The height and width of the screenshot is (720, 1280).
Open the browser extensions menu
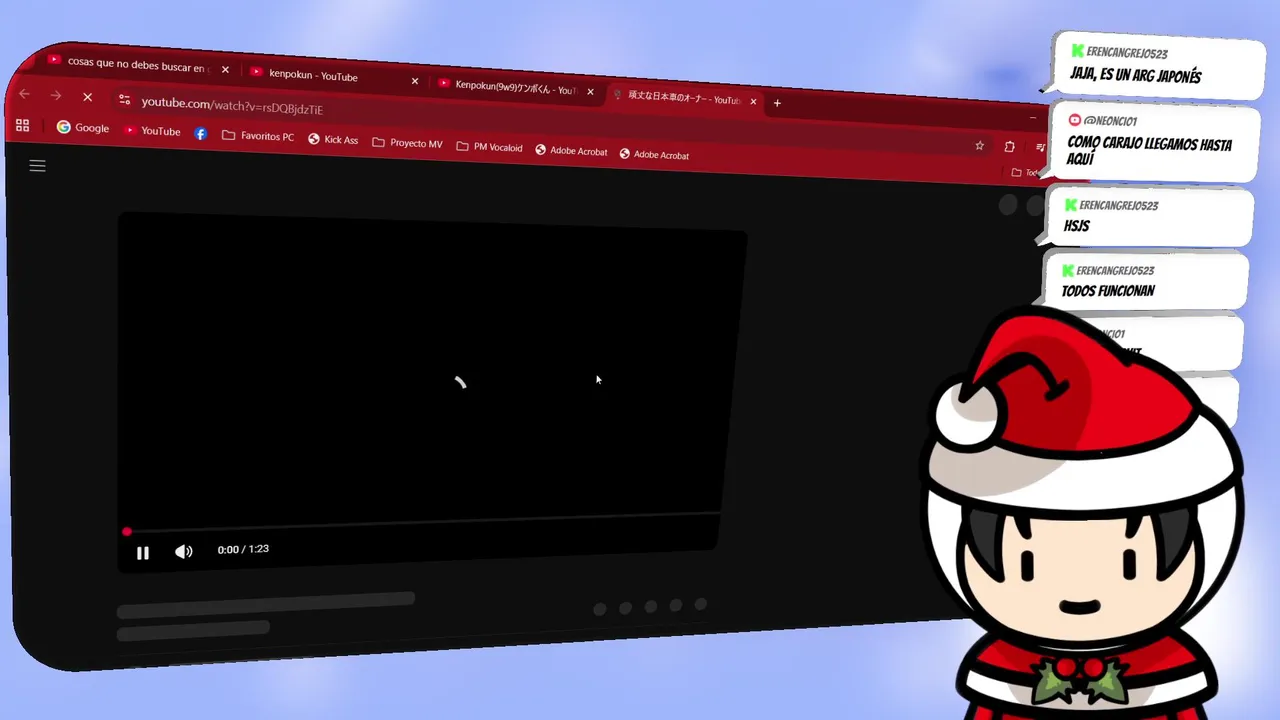tap(1009, 146)
